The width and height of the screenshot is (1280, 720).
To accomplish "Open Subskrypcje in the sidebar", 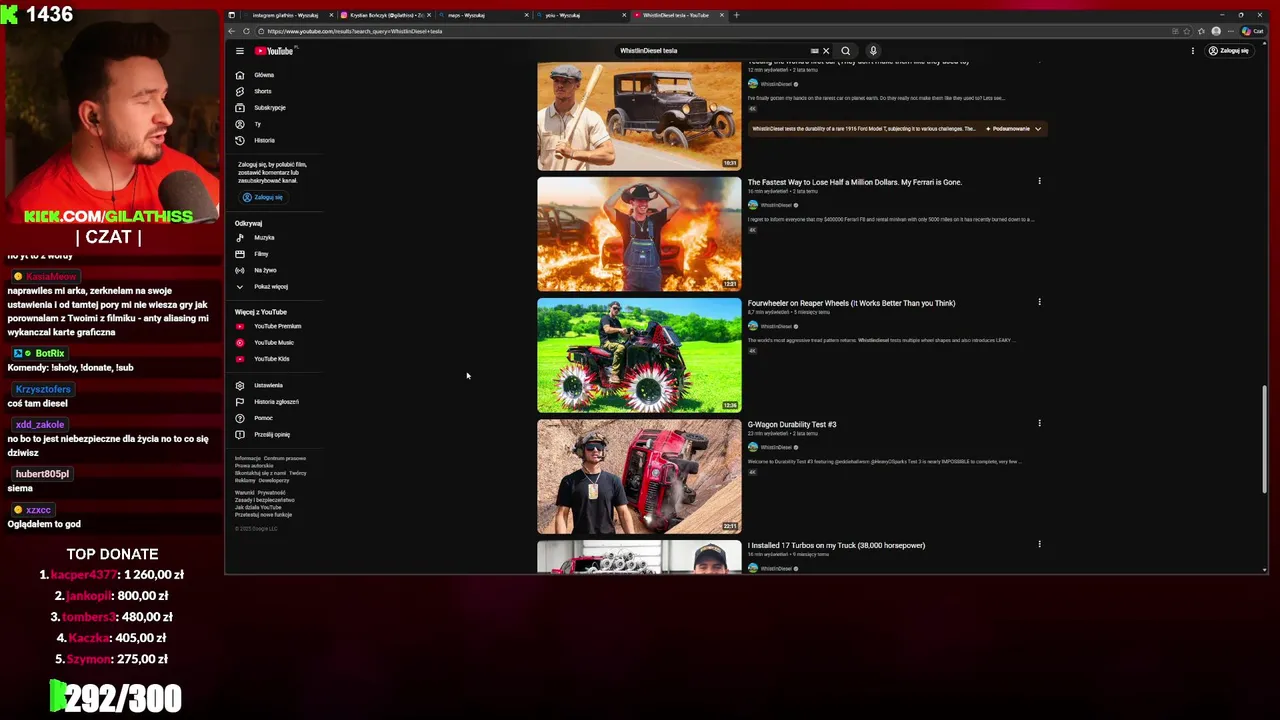I will click(x=269, y=107).
